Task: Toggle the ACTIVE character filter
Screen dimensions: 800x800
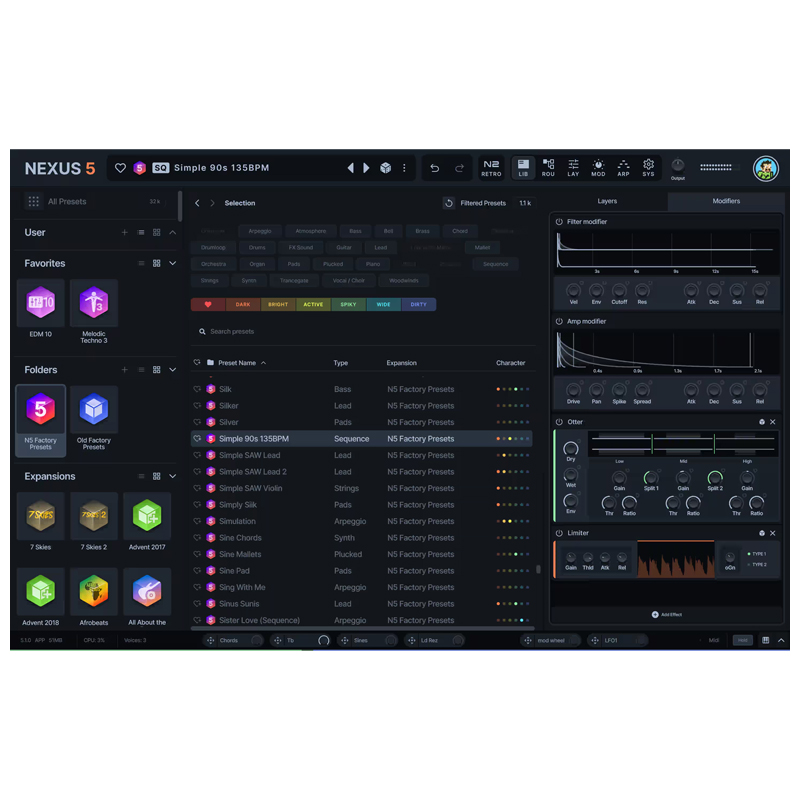Action: (313, 305)
